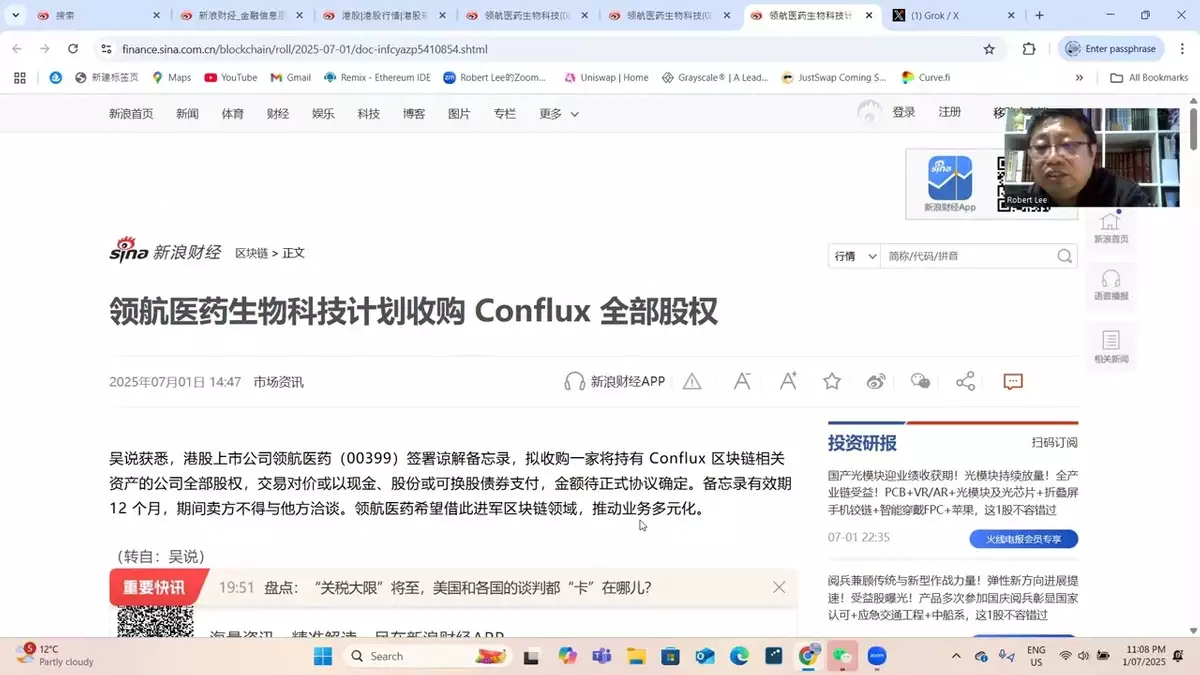Viewport: 1200px width, 675px height.
Task: Select 博客 in the Sina navigation
Action: (414, 114)
